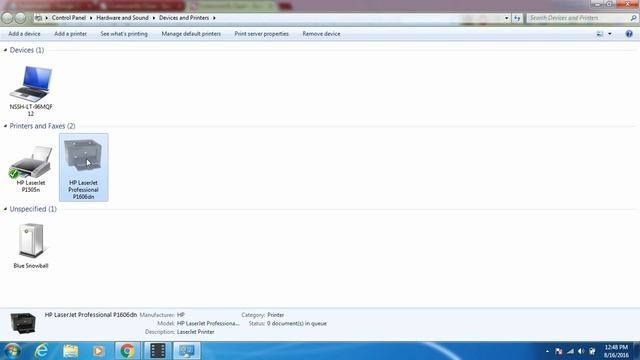The image size is (640, 360).
Task: Open See what's printing
Action: click(124, 34)
